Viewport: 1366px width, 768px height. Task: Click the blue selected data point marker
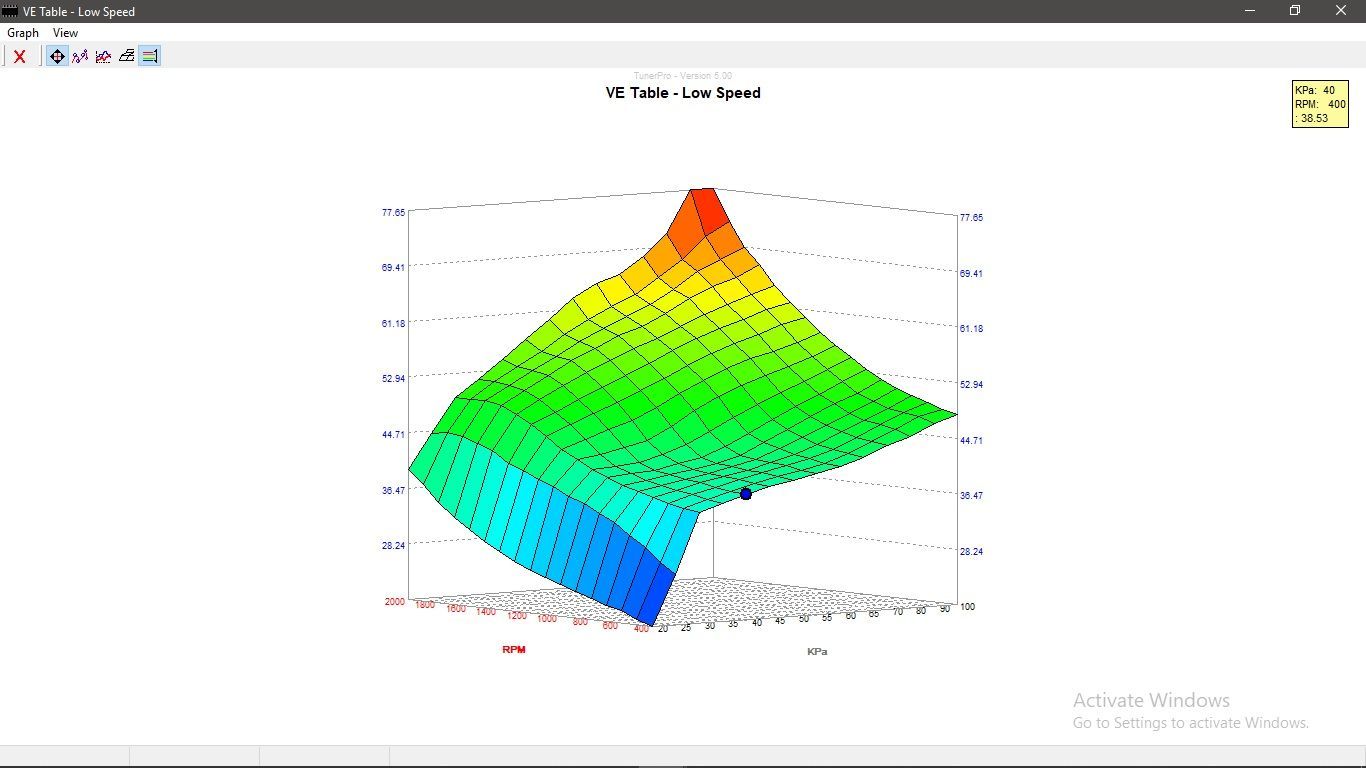[746, 494]
